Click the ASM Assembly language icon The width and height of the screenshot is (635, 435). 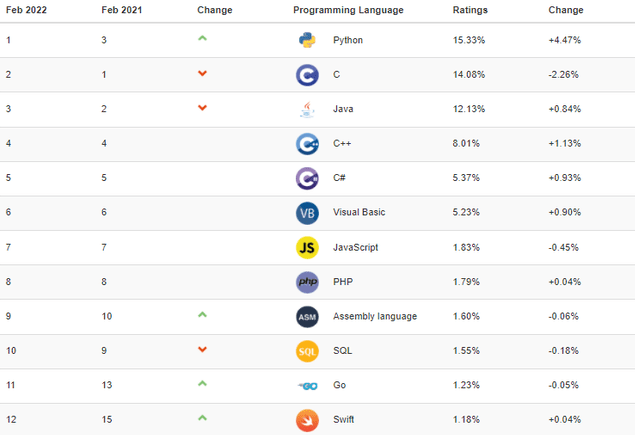coord(307,317)
